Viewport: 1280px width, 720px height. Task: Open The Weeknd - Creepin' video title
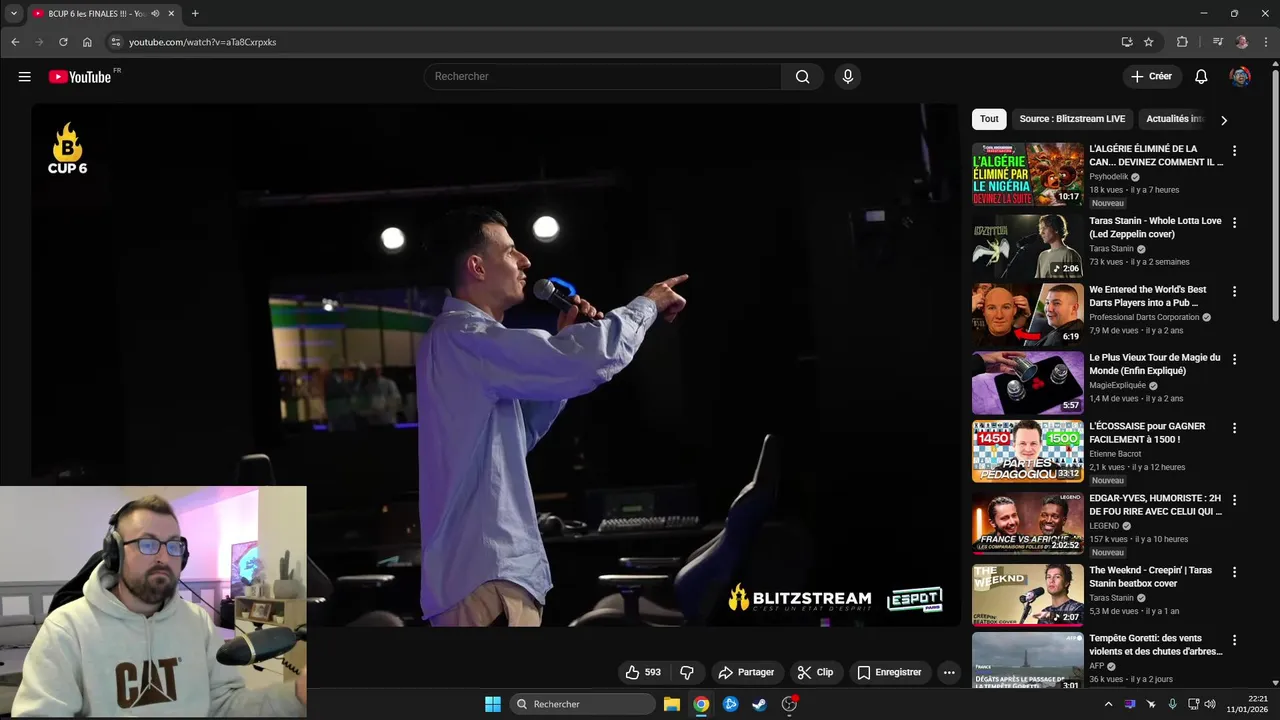click(1150, 577)
